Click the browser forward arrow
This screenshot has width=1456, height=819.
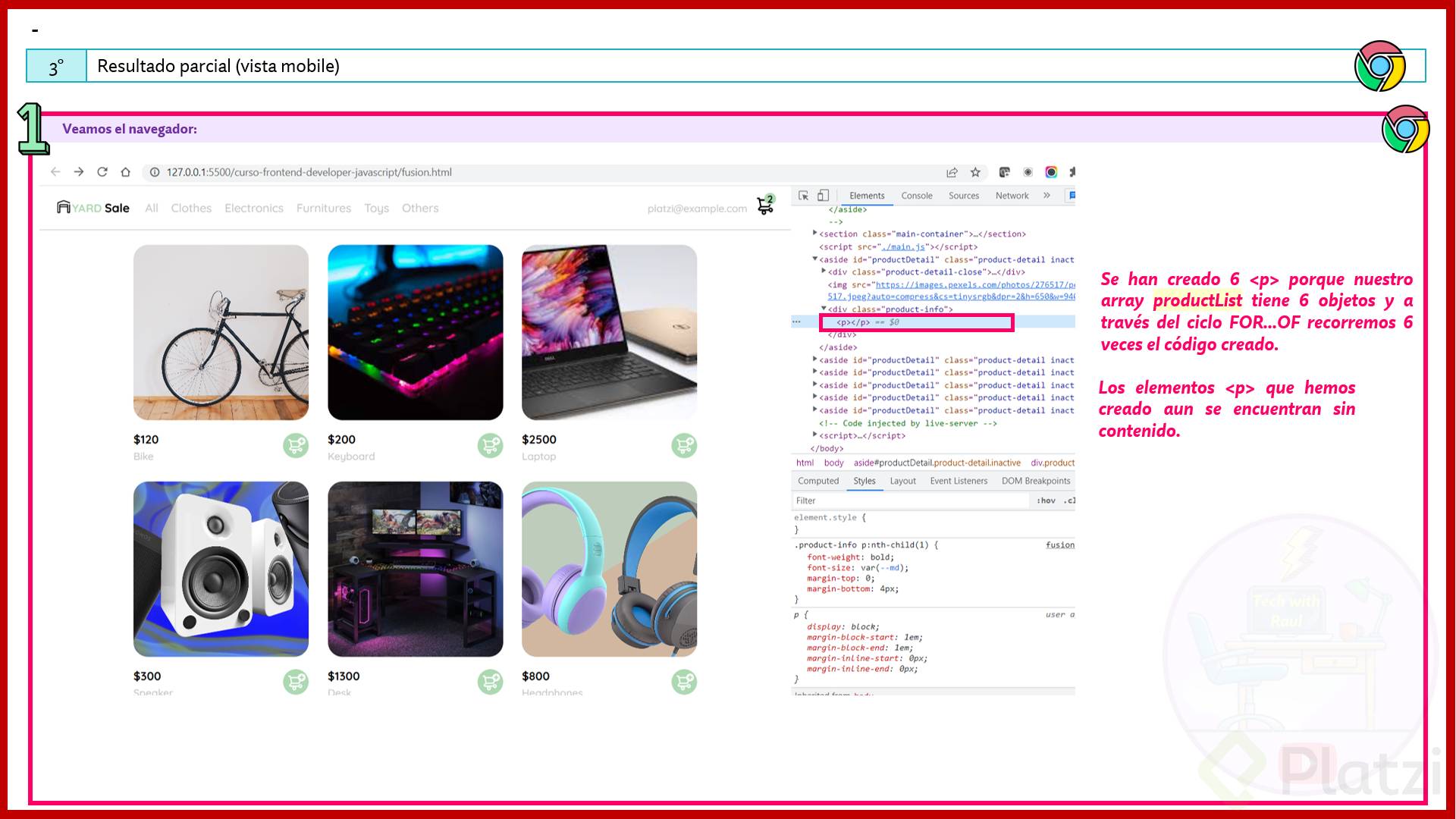click(x=79, y=172)
